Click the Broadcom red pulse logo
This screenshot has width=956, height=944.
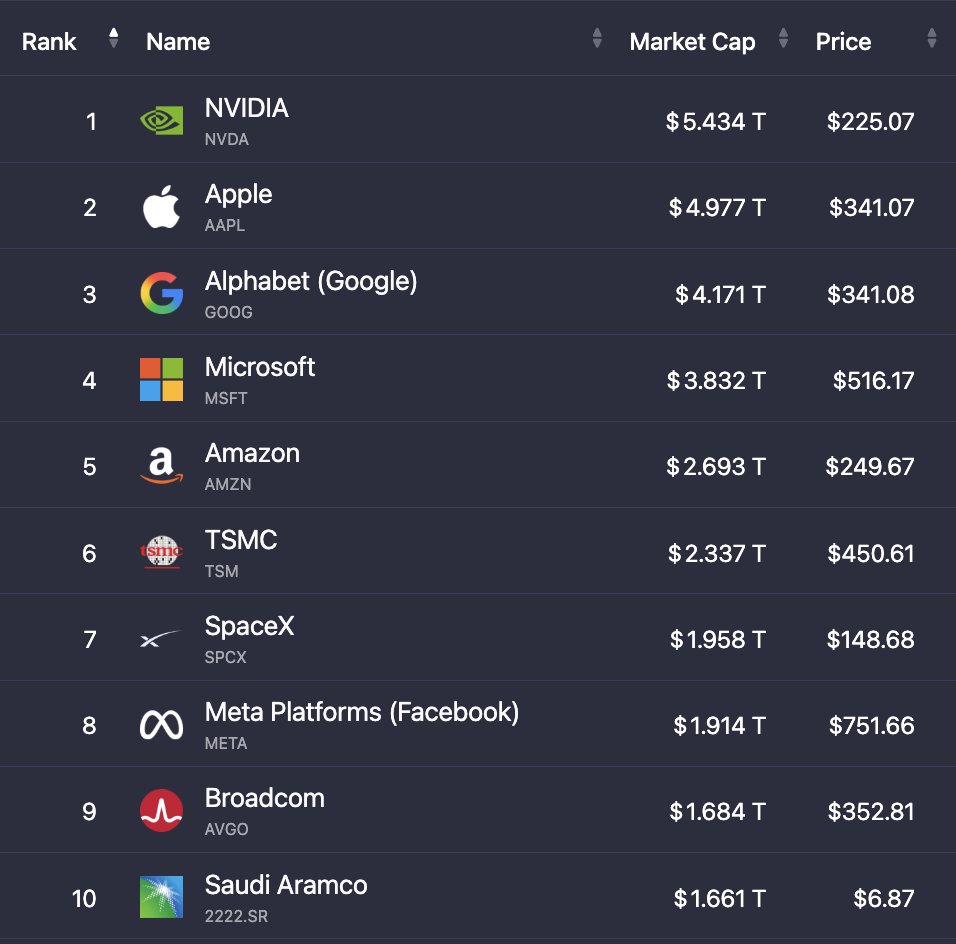tap(162, 811)
